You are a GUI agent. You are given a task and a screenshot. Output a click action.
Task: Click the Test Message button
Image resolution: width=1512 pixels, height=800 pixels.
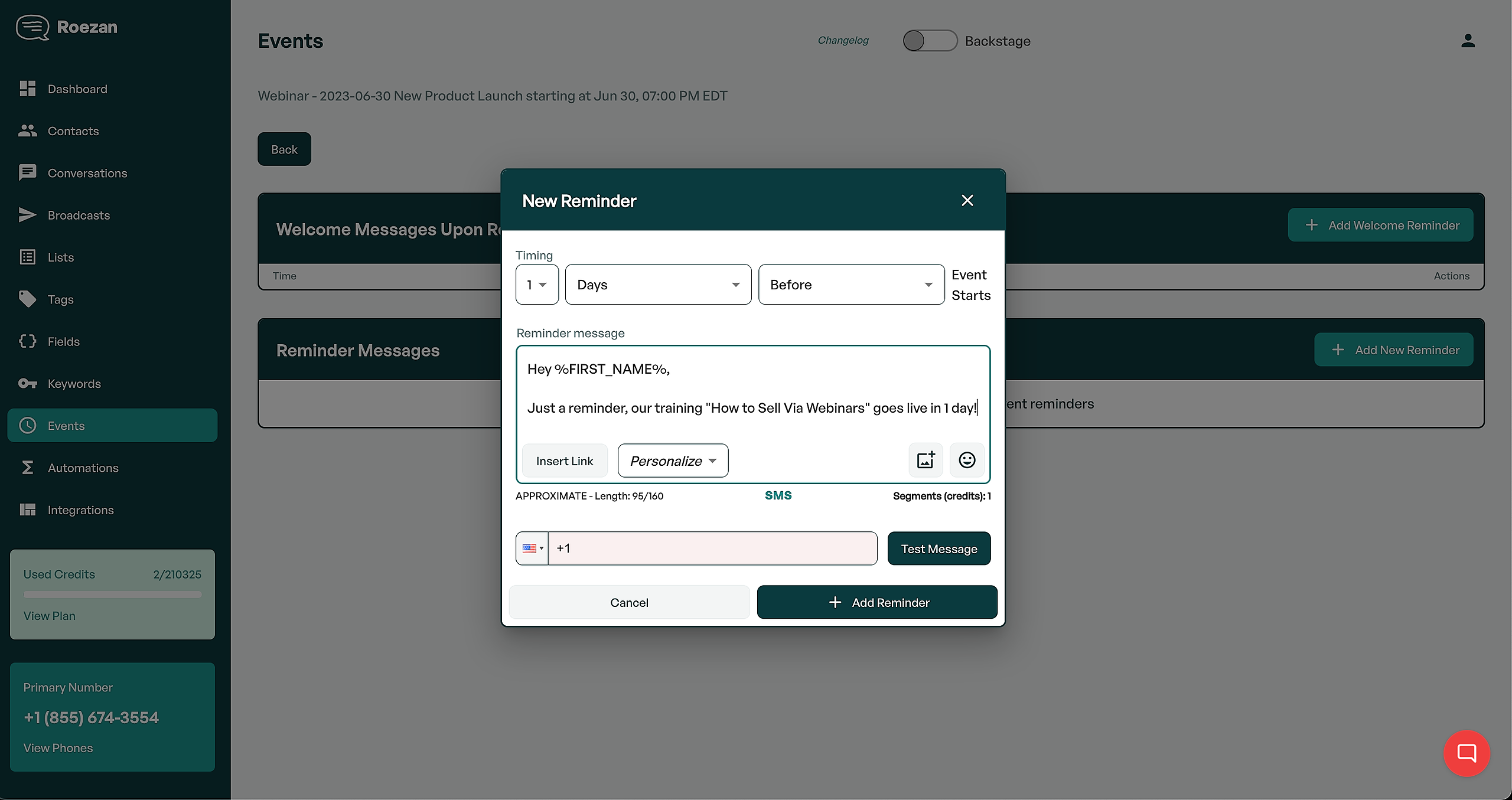coord(939,549)
